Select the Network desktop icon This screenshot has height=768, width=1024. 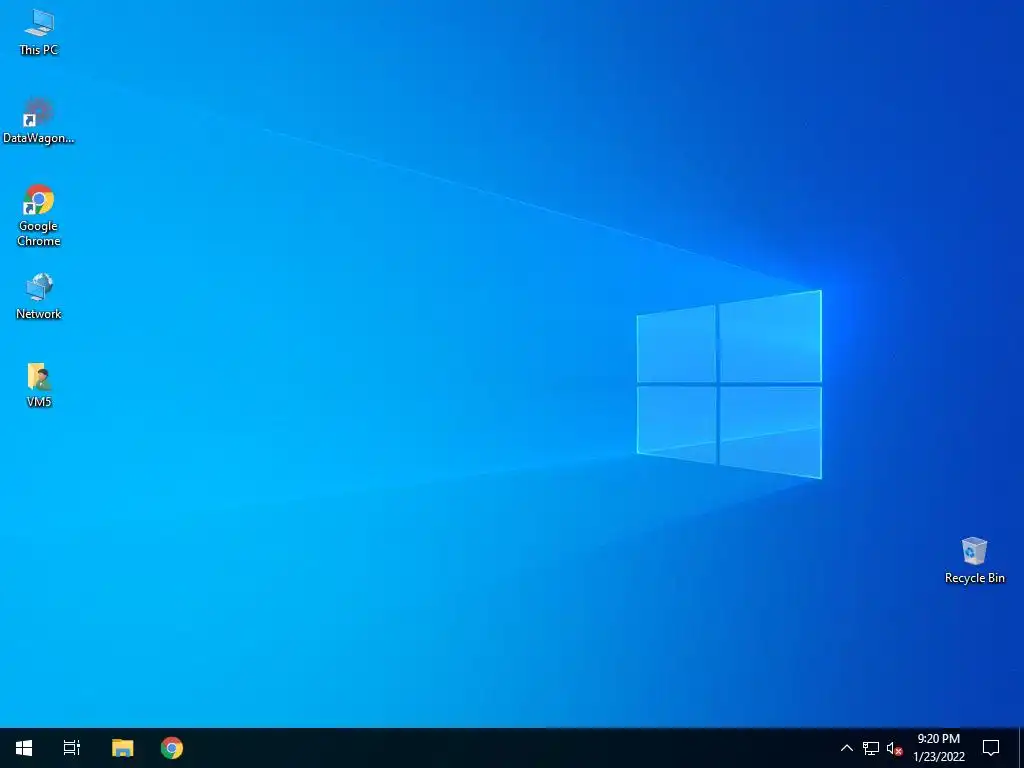click(x=39, y=296)
